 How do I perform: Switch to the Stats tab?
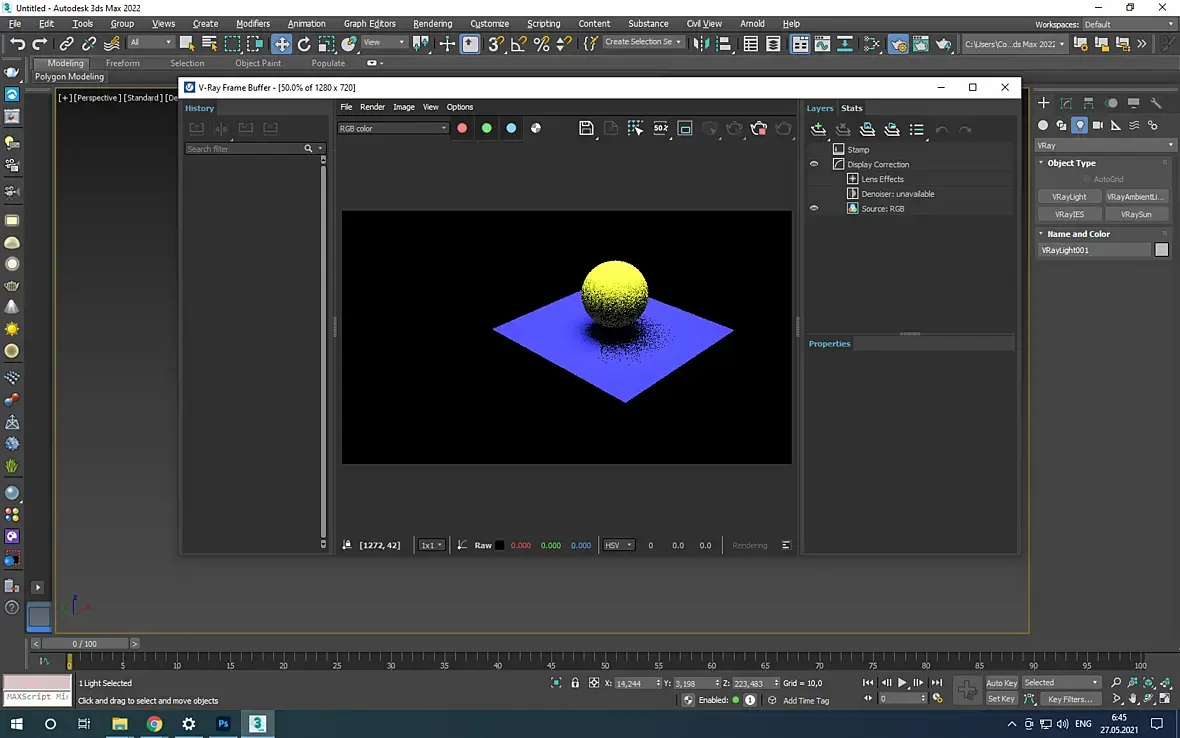tap(851, 108)
